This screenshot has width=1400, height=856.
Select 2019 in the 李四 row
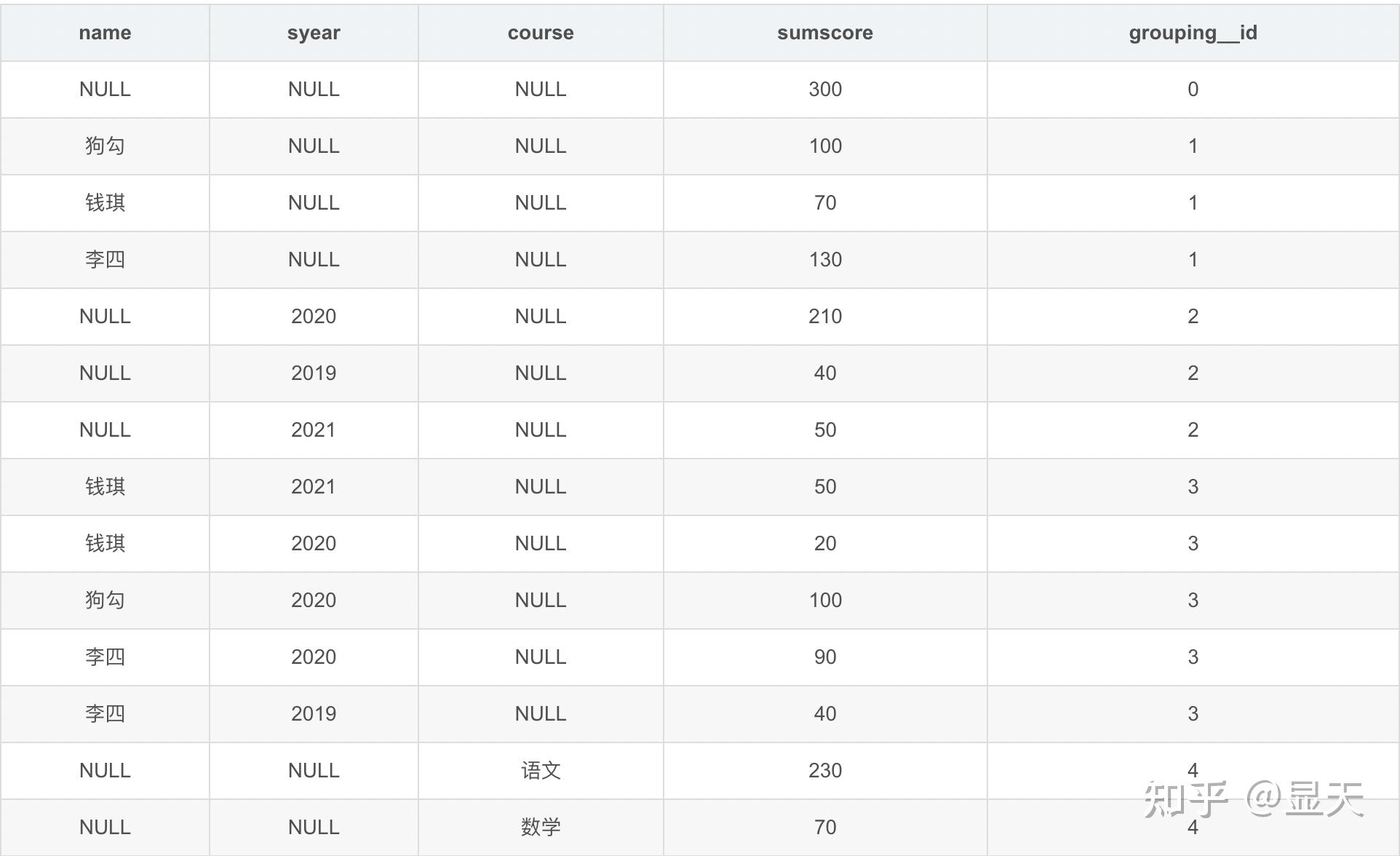pos(314,714)
